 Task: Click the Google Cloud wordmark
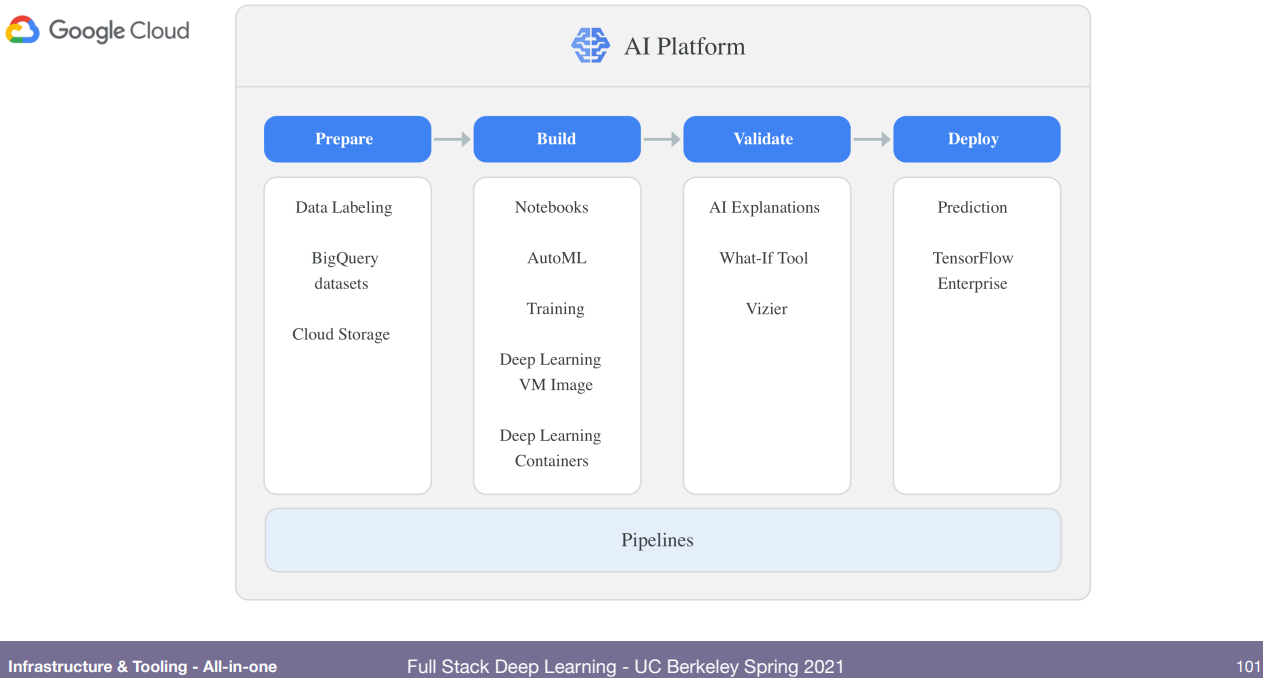(x=119, y=31)
